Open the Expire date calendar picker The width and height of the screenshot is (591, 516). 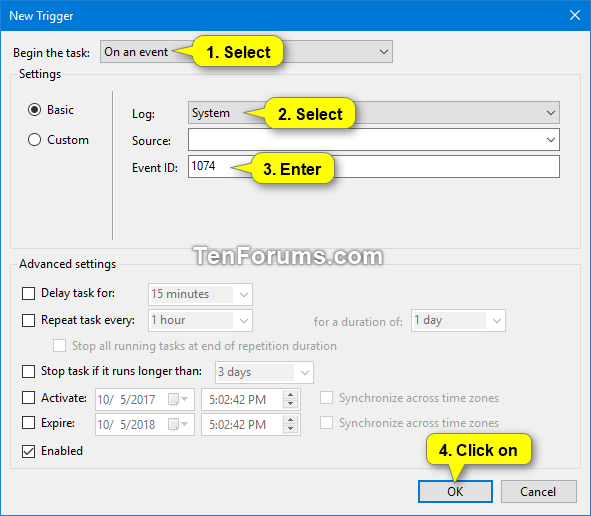pyautogui.click(x=178, y=424)
